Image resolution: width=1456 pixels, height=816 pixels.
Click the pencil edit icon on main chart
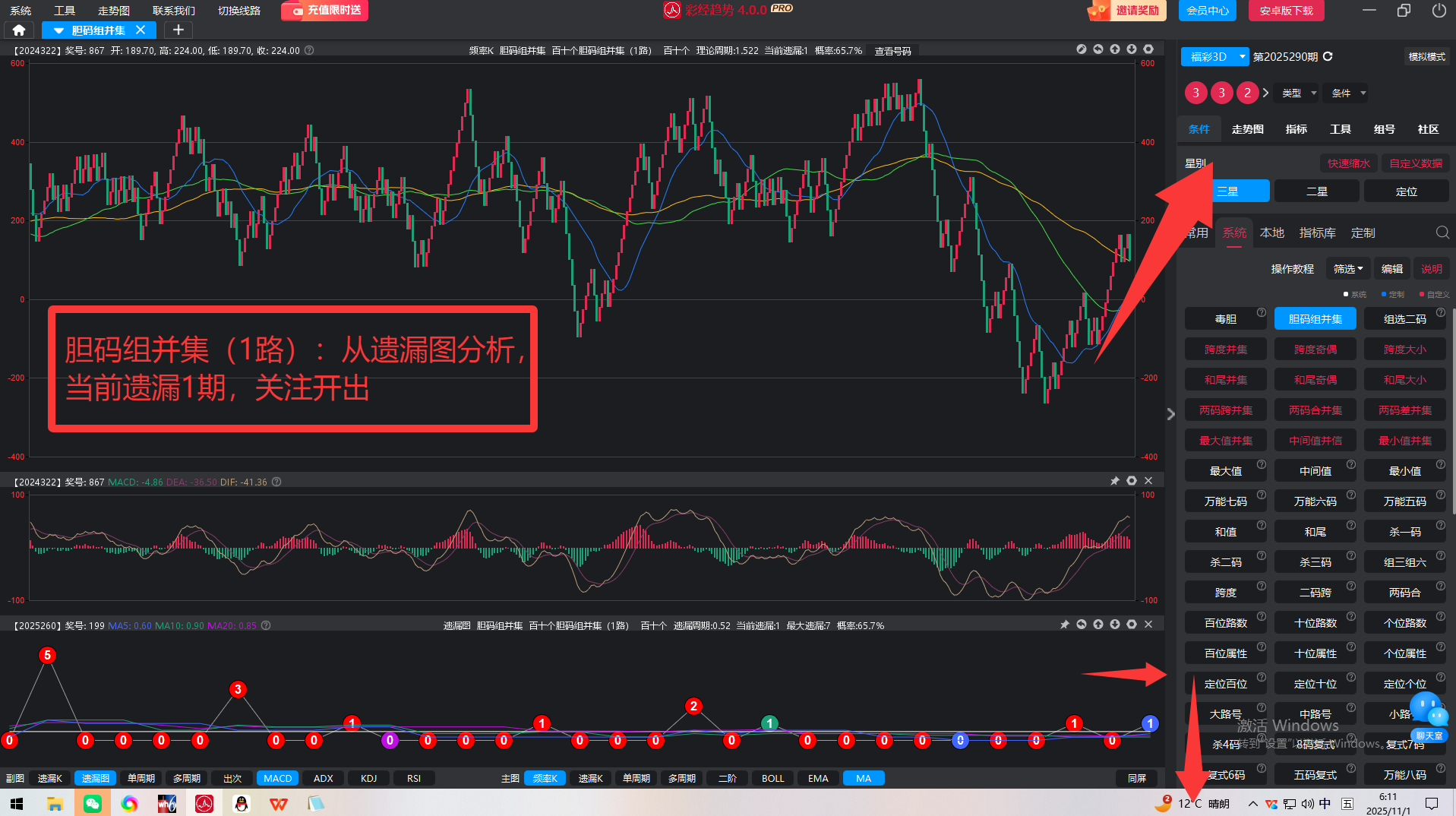click(x=1081, y=49)
